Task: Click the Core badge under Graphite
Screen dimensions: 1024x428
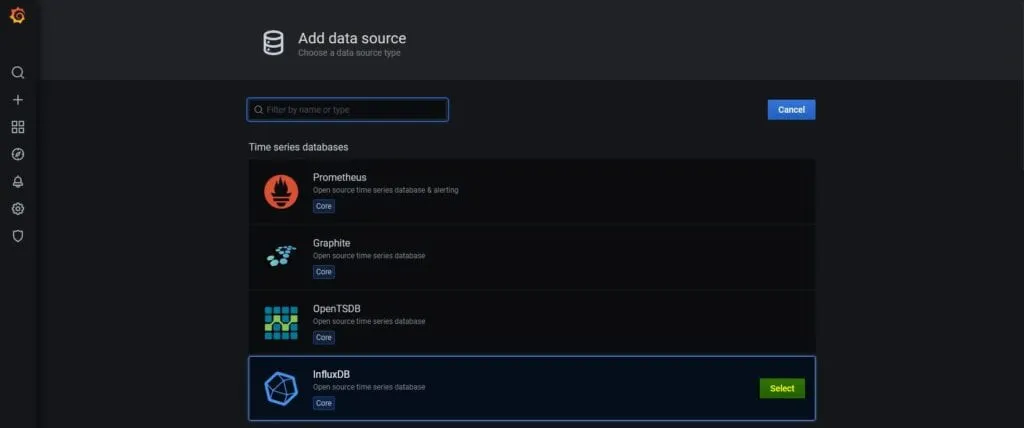Action: tap(323, 272)
